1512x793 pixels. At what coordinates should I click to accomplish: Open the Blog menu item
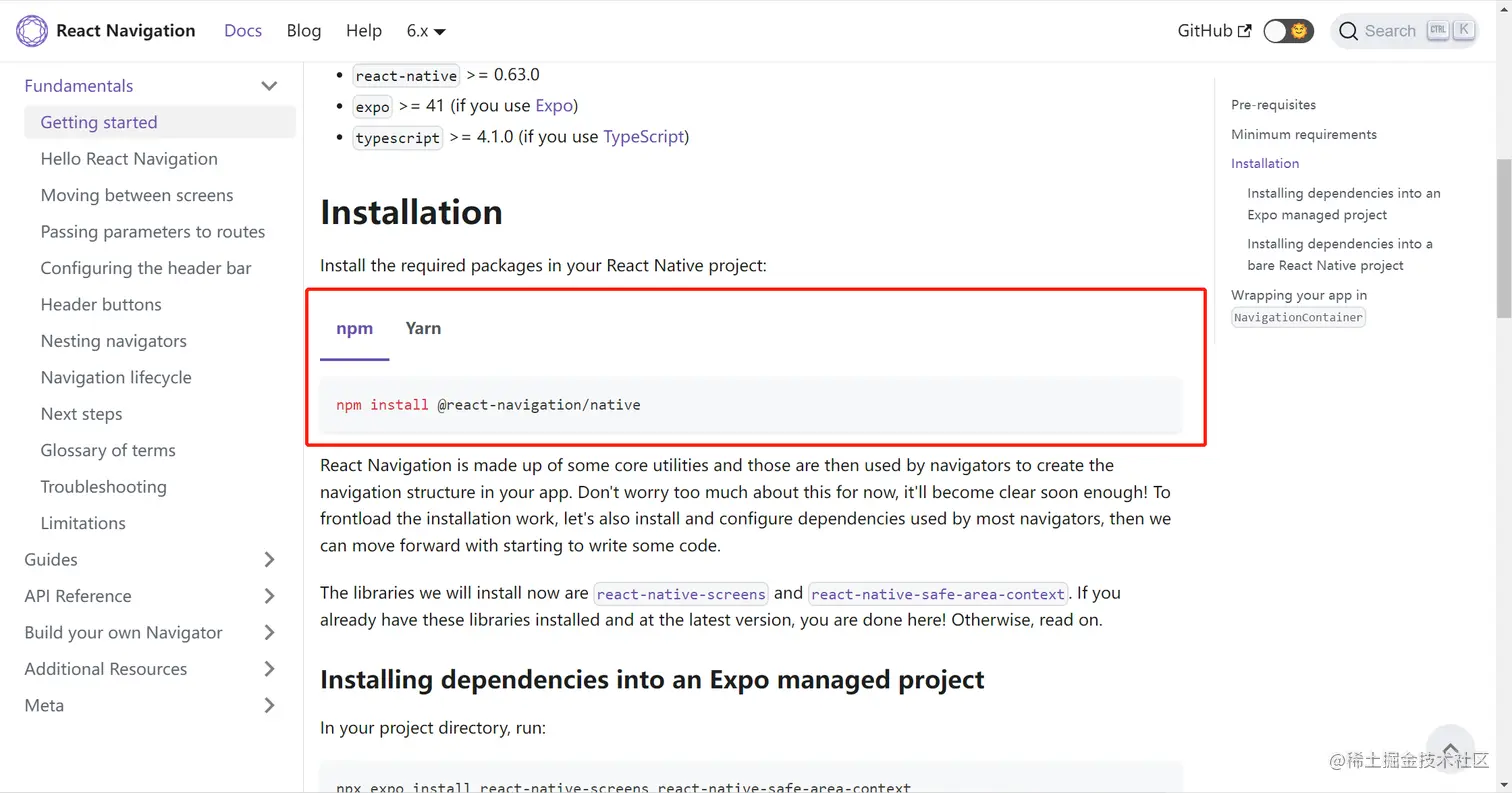point(304,31)
